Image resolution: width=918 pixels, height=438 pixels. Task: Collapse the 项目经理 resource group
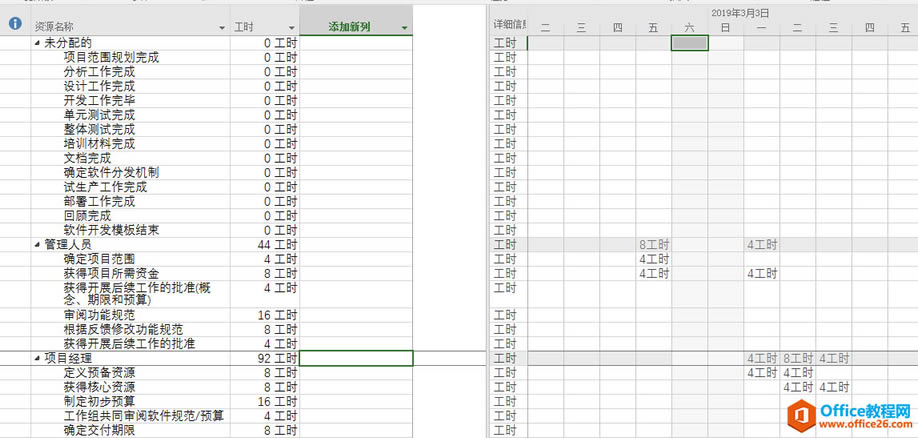(x=37, y=358)
